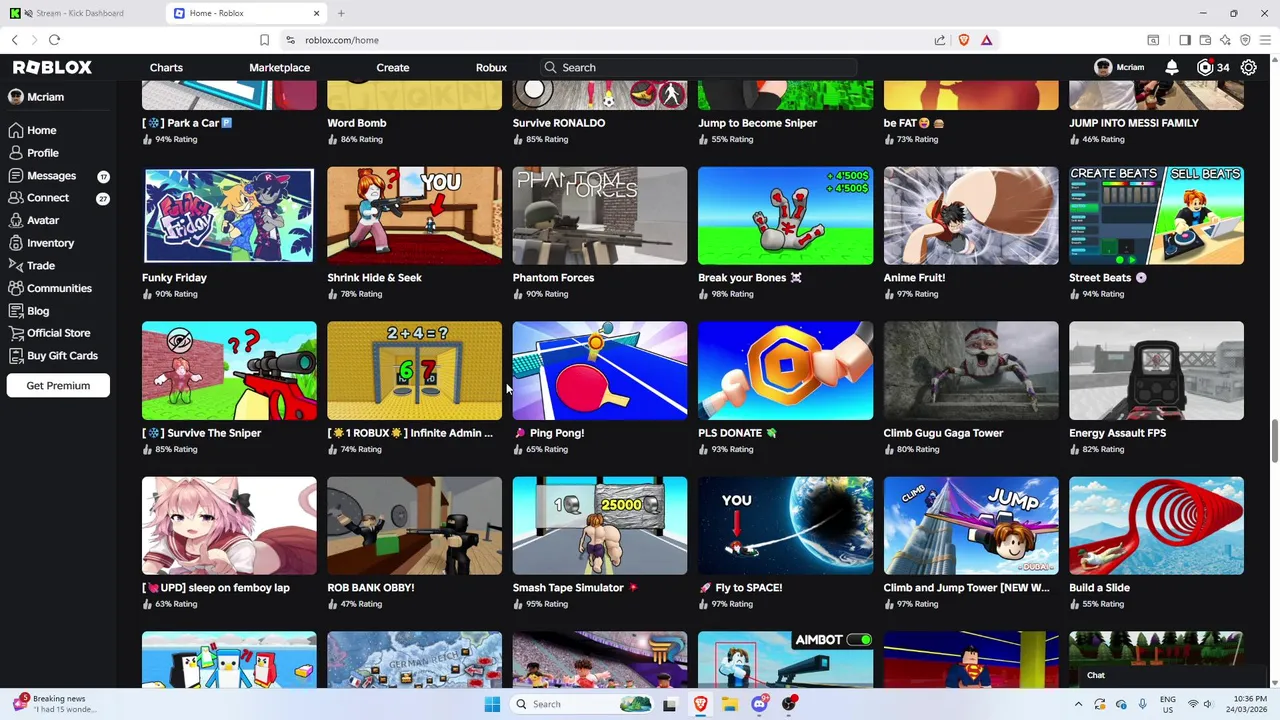Open Brave browser in the taskbar
This screenshot has height=720, width=1280.
700,704
